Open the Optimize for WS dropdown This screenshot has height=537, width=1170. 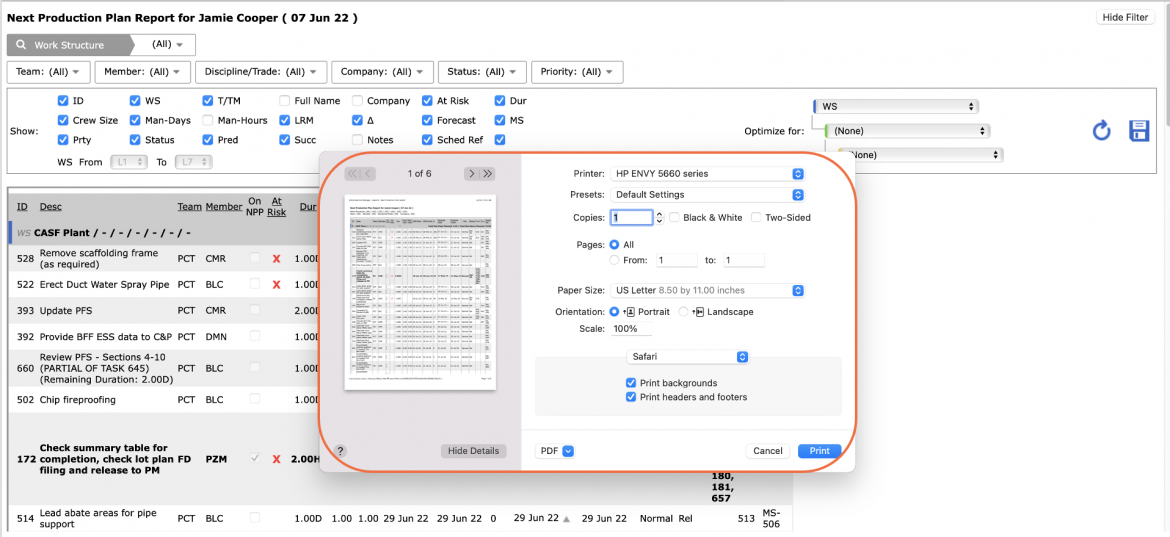(895, 107)
